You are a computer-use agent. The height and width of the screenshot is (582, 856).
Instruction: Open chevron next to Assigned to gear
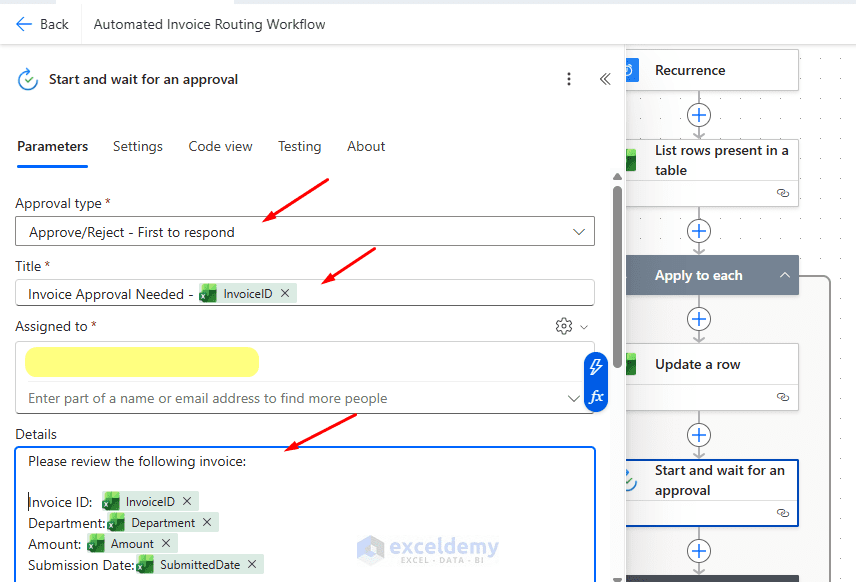[x=584, y=327]
